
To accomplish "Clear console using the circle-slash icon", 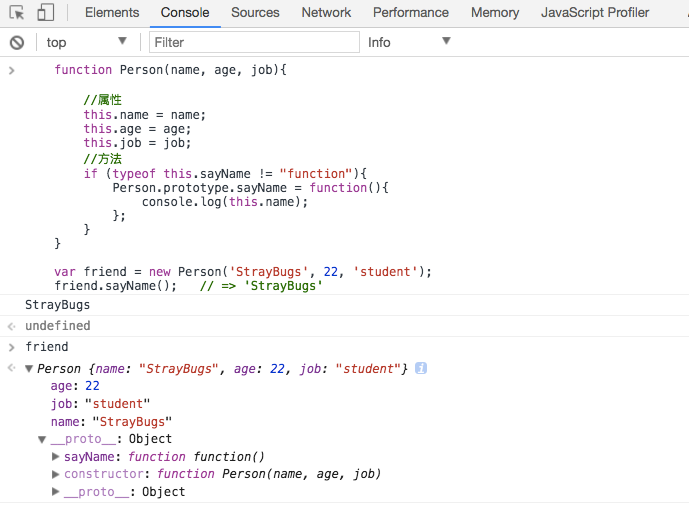I will pos(17,43).
